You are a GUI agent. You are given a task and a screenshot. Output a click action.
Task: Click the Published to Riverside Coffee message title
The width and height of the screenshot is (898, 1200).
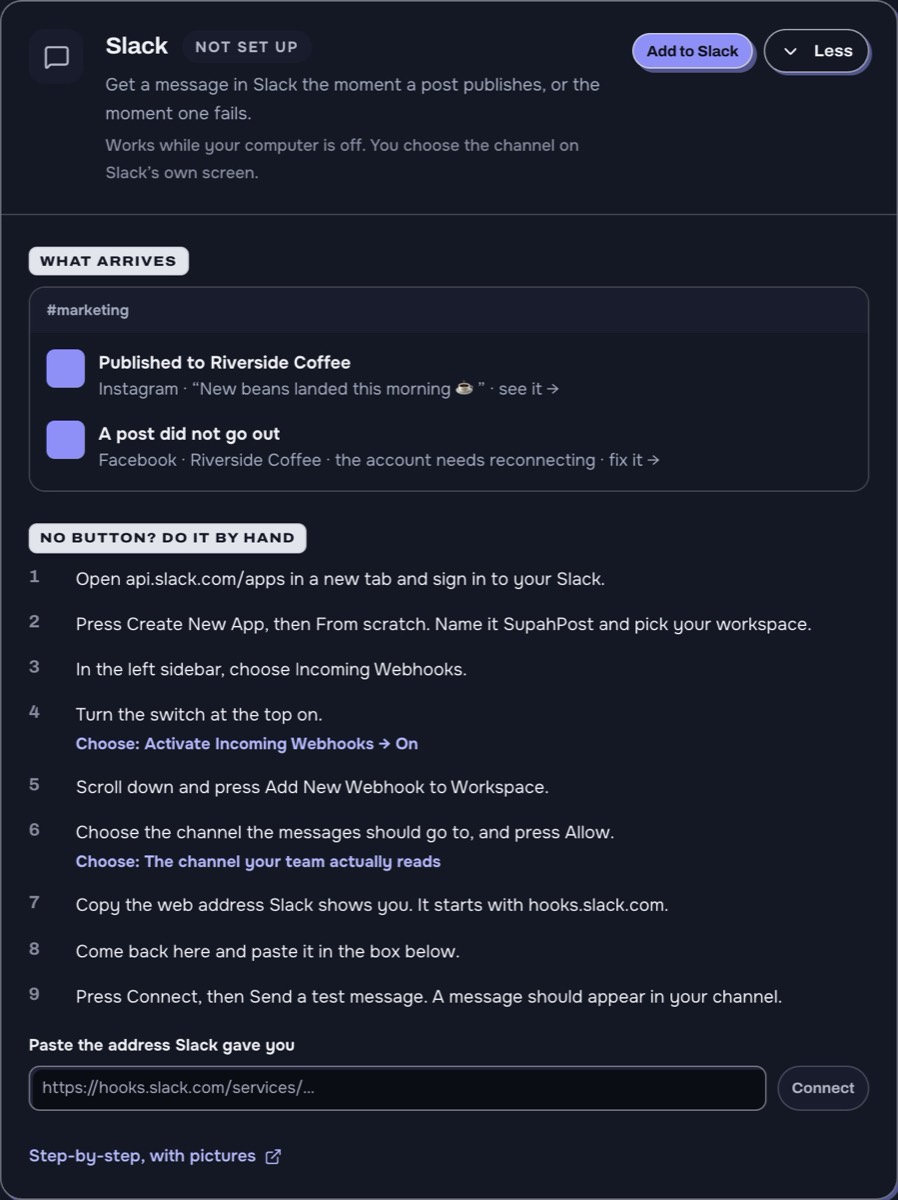click(224, 362)
